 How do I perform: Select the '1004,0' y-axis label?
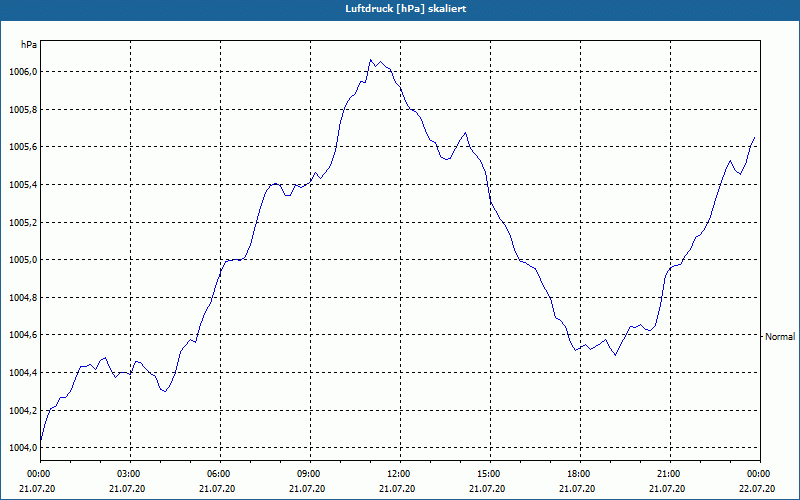tap(23, 448)
